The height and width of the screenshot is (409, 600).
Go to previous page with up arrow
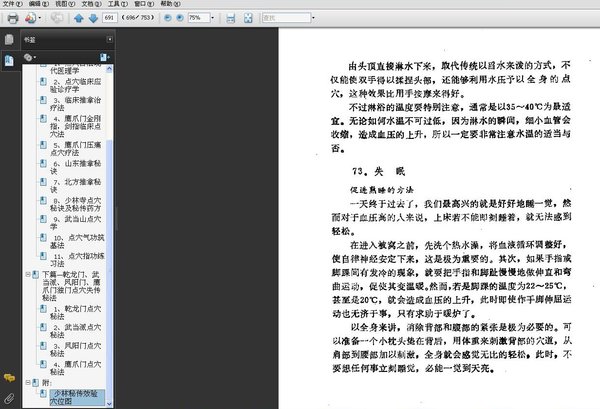click(79, 18)
